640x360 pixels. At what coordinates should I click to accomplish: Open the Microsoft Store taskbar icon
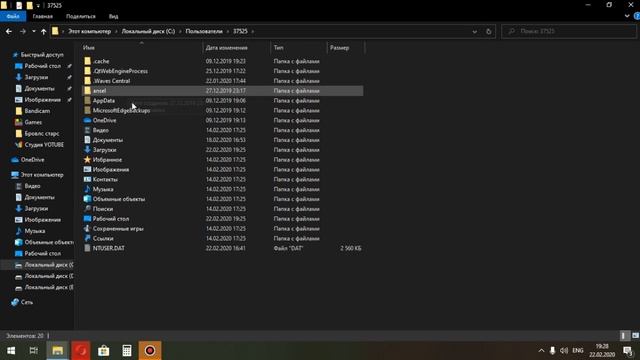click(104, 351)
